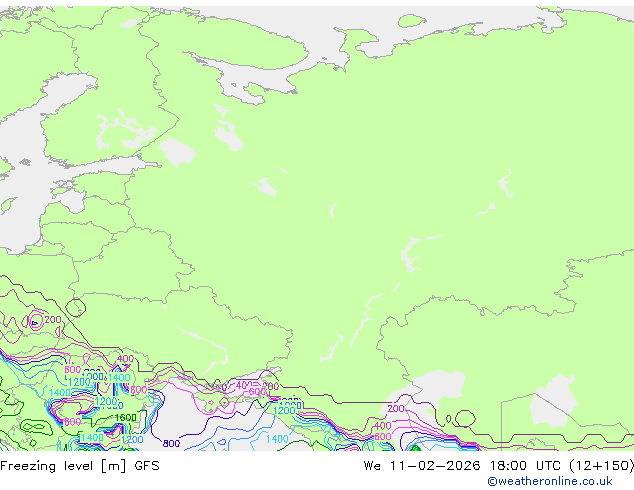Image resolution: width=634 pixels, height=490 pixels.
Task: Click the 'Freezing level [m] GFS' title text
Action: click(x=80, y=466)
